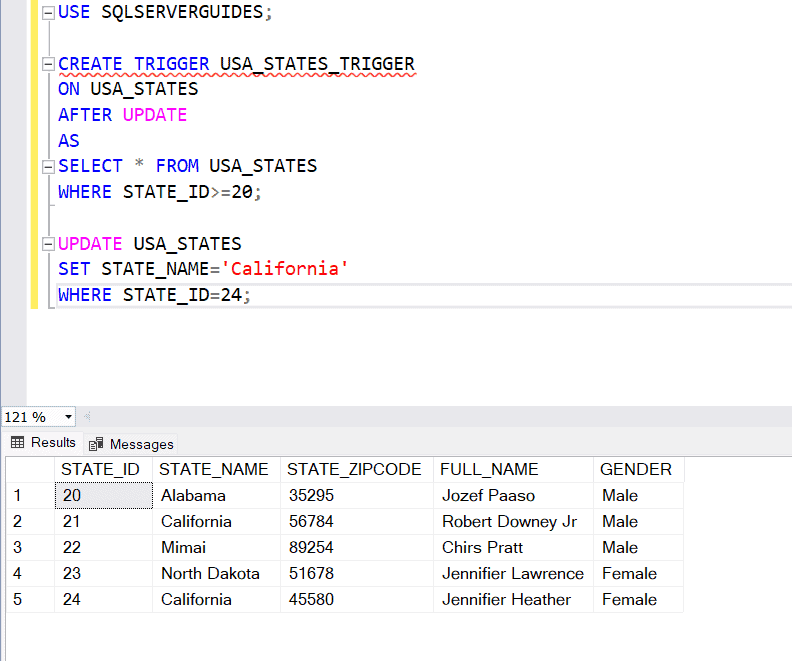Click the STATE_ID cell with value 24
792x661 pixels.
tap(104, 599)
